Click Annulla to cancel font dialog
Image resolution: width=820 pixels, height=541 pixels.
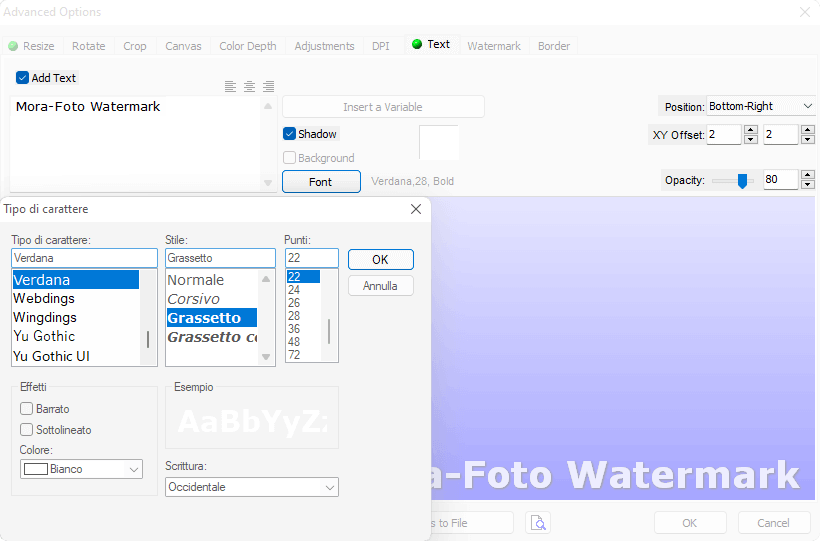click(x=381, y=286)
